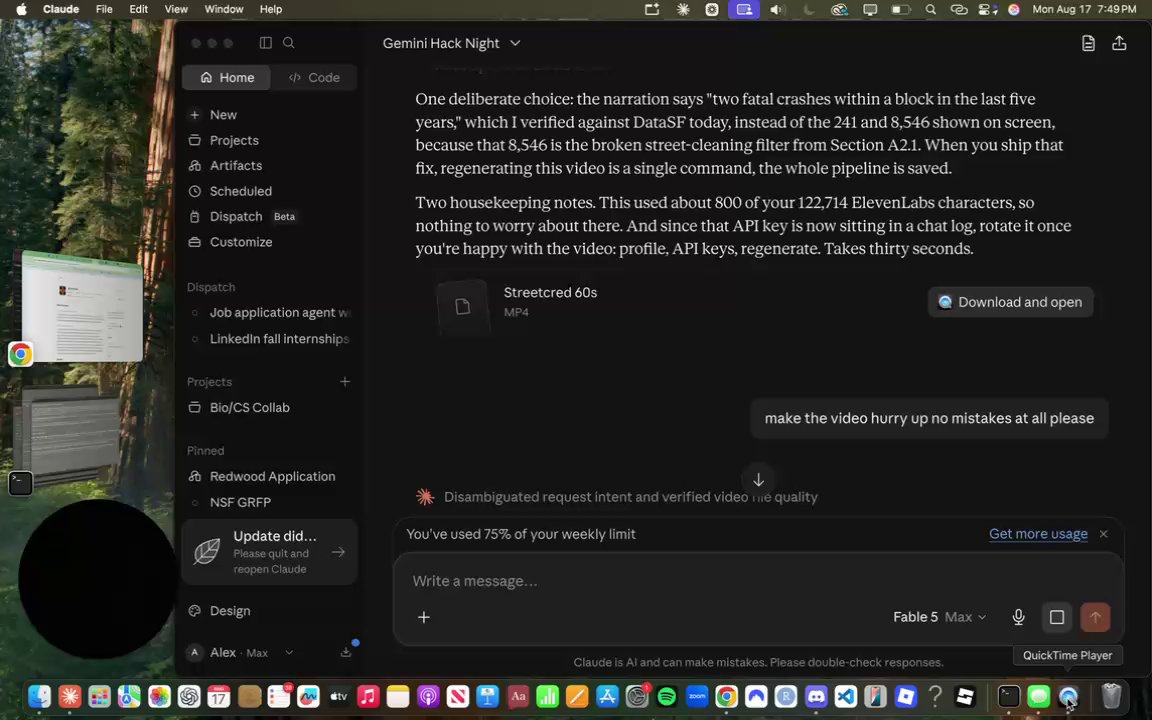Expand the Disambiguated request intent thought

[x=630, y=497]
